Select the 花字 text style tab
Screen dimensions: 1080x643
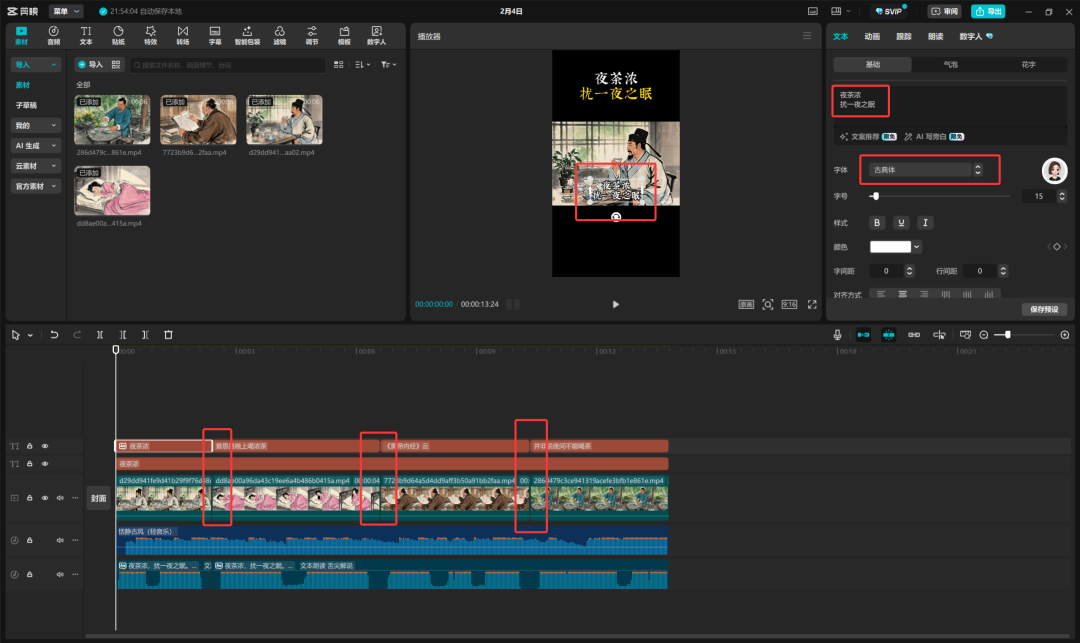pos(1028,64)
